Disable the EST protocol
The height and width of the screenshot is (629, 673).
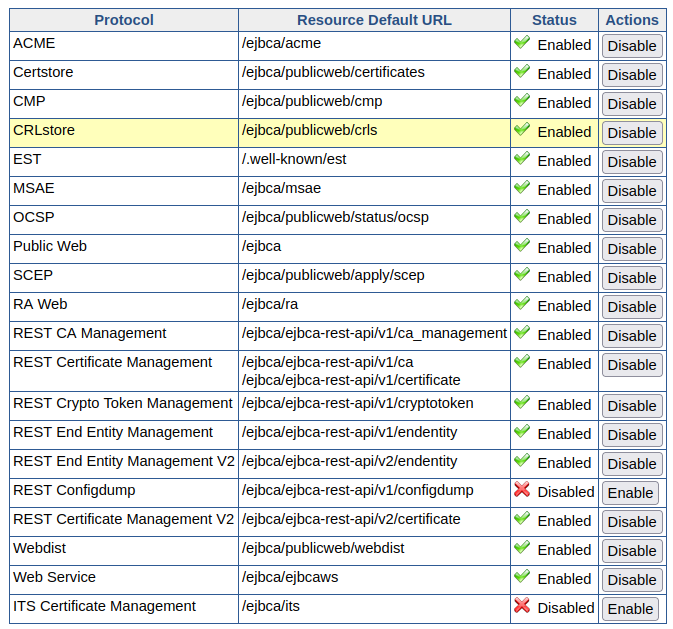coord(632,162)
